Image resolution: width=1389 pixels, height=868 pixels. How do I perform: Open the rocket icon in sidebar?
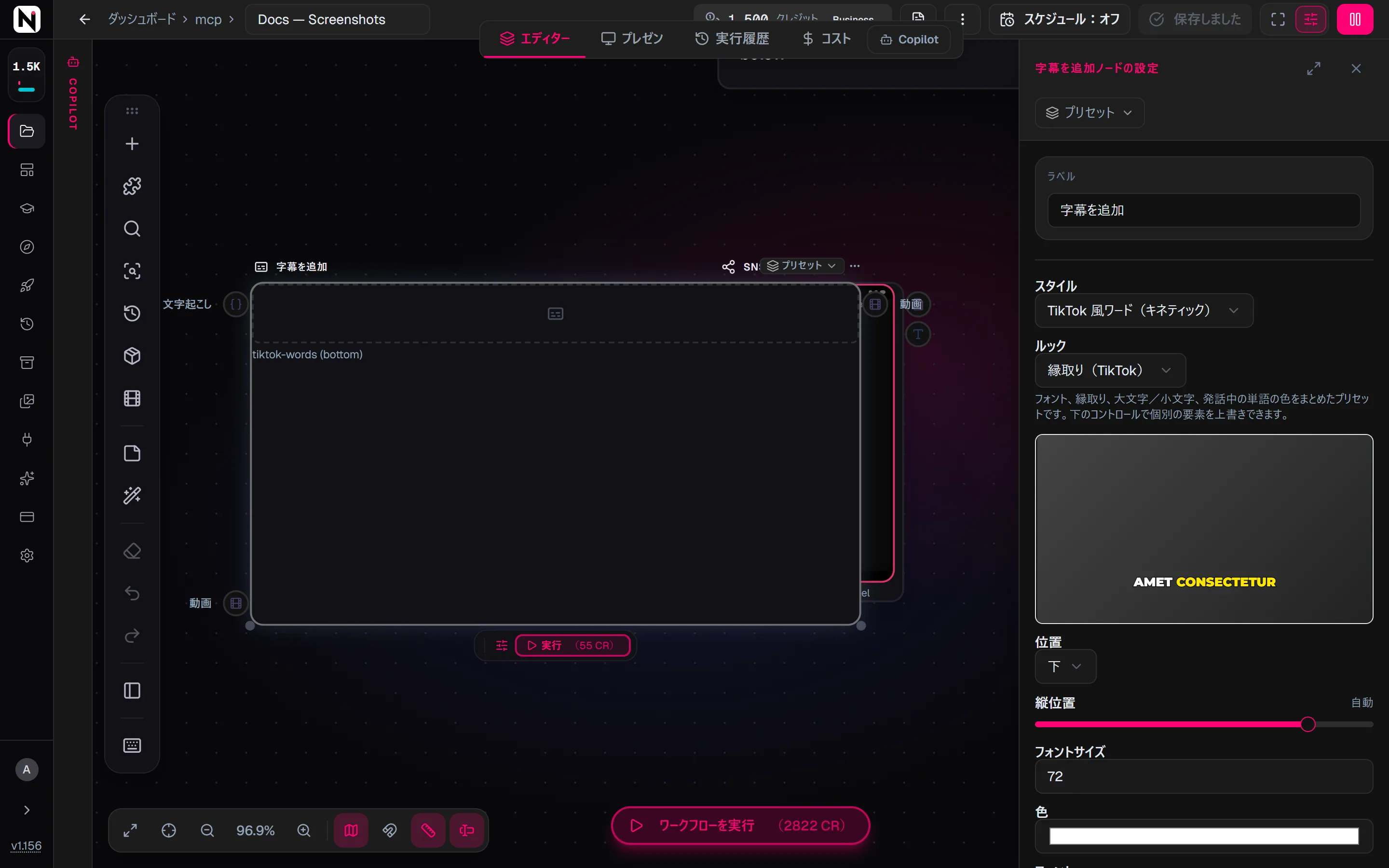[27, 285]
